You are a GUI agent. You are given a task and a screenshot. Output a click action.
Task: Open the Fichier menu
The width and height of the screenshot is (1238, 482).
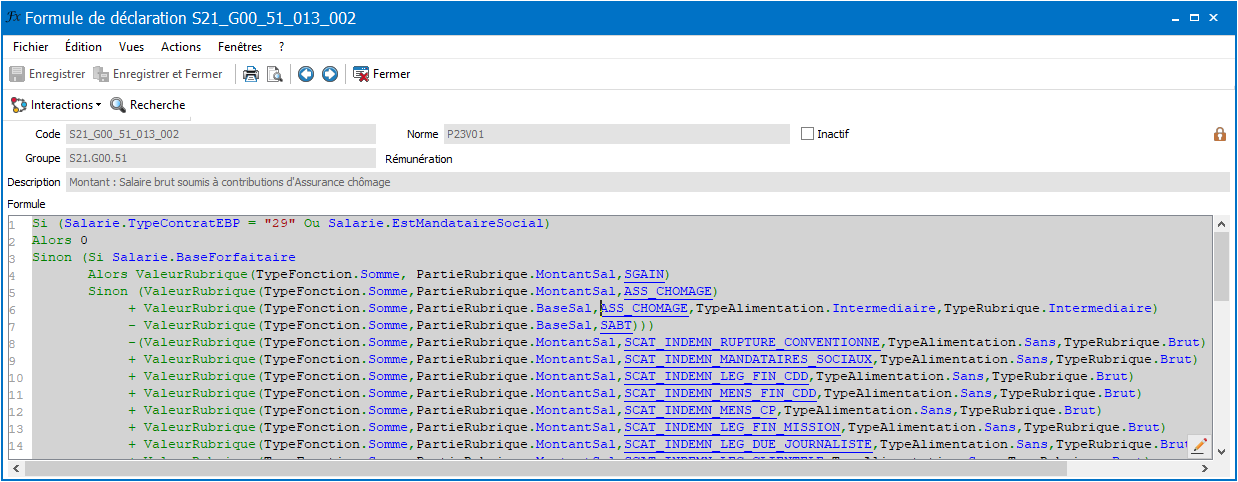[x=31, y=46]
